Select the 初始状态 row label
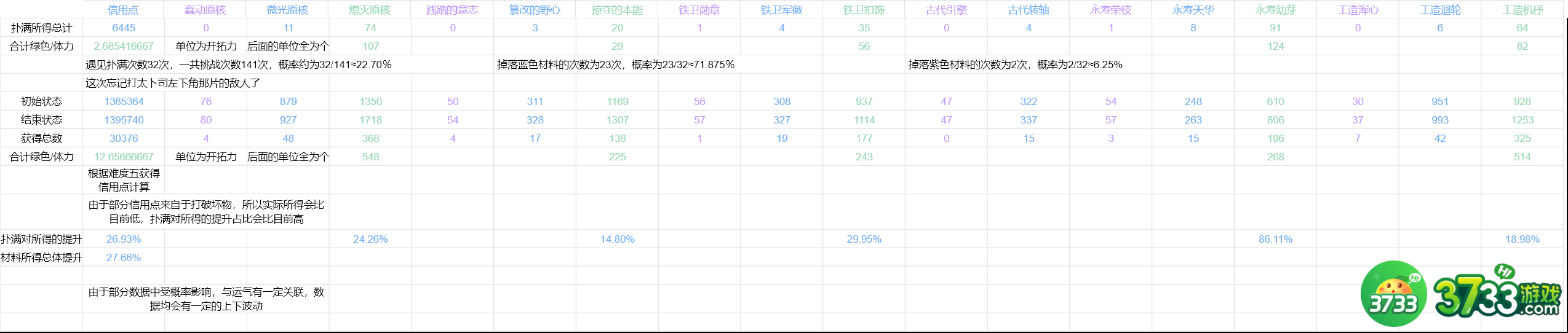The width and height of the screenshot is (1568, 333). [x=41, y=101]
